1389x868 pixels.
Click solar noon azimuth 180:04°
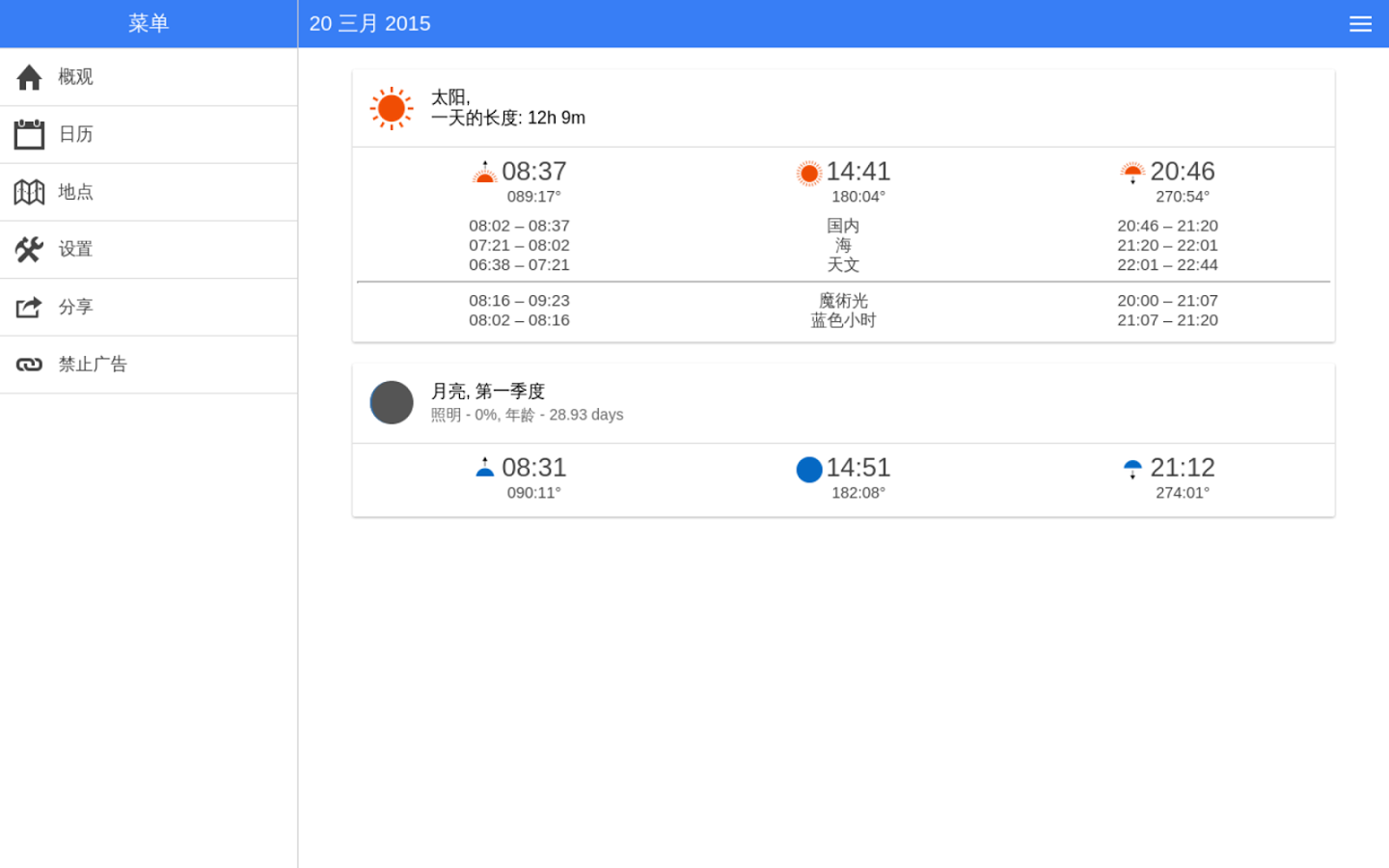click(x=858, y=197)
